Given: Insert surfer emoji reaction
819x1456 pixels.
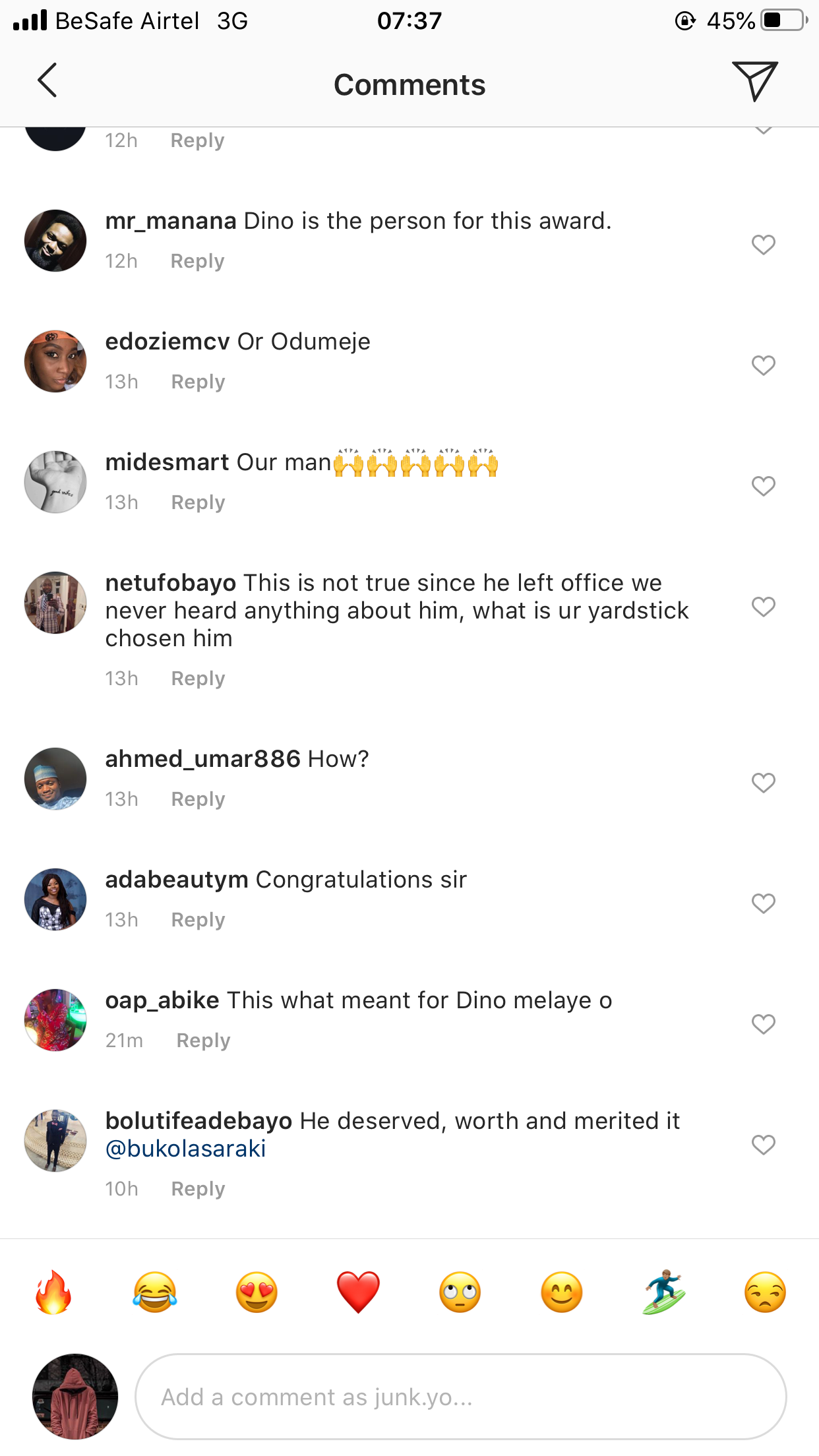Looking at the screenshot, I should point(663,1292).
